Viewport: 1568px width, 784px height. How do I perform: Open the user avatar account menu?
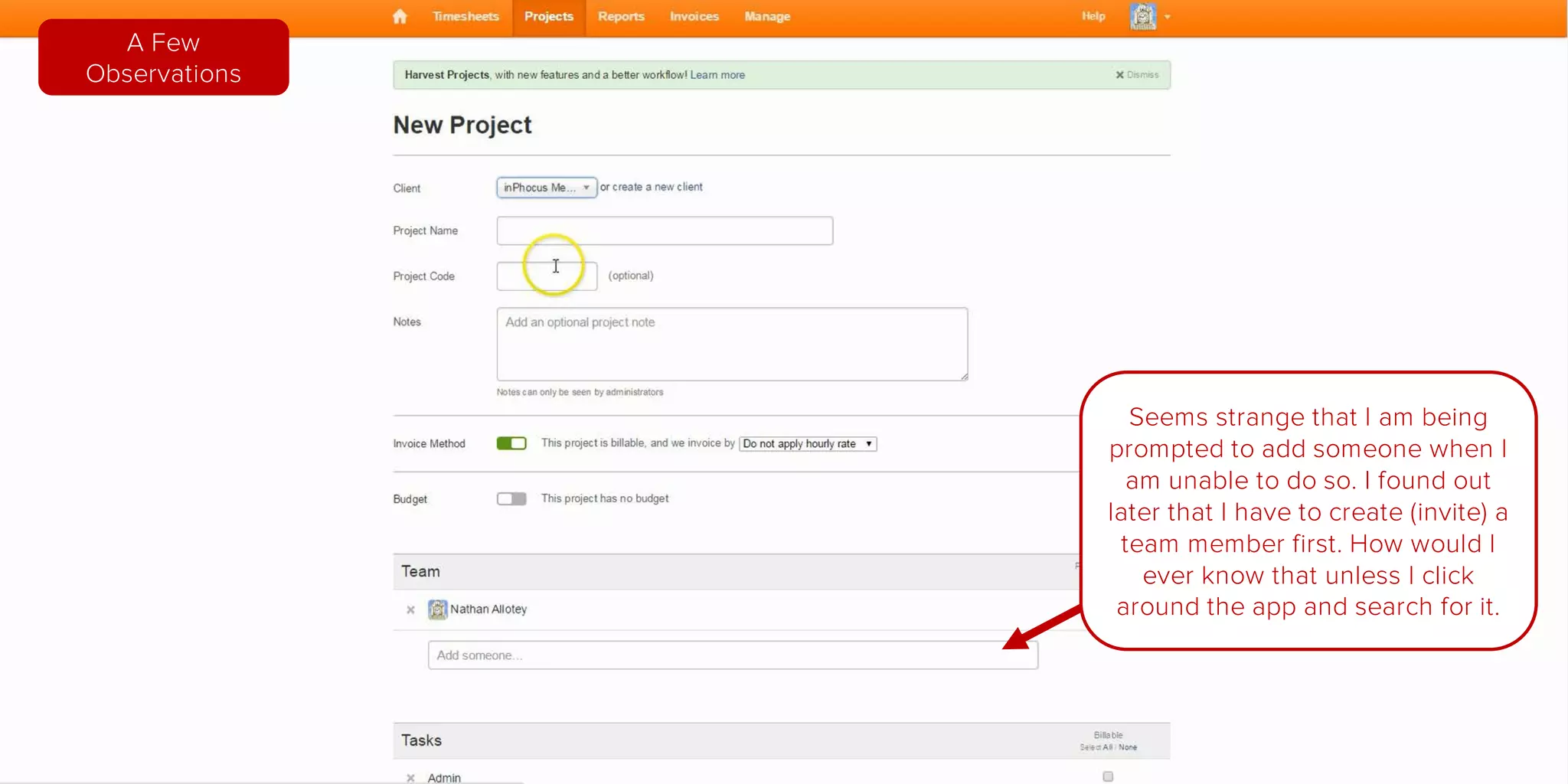click(x=1142, y=17)
